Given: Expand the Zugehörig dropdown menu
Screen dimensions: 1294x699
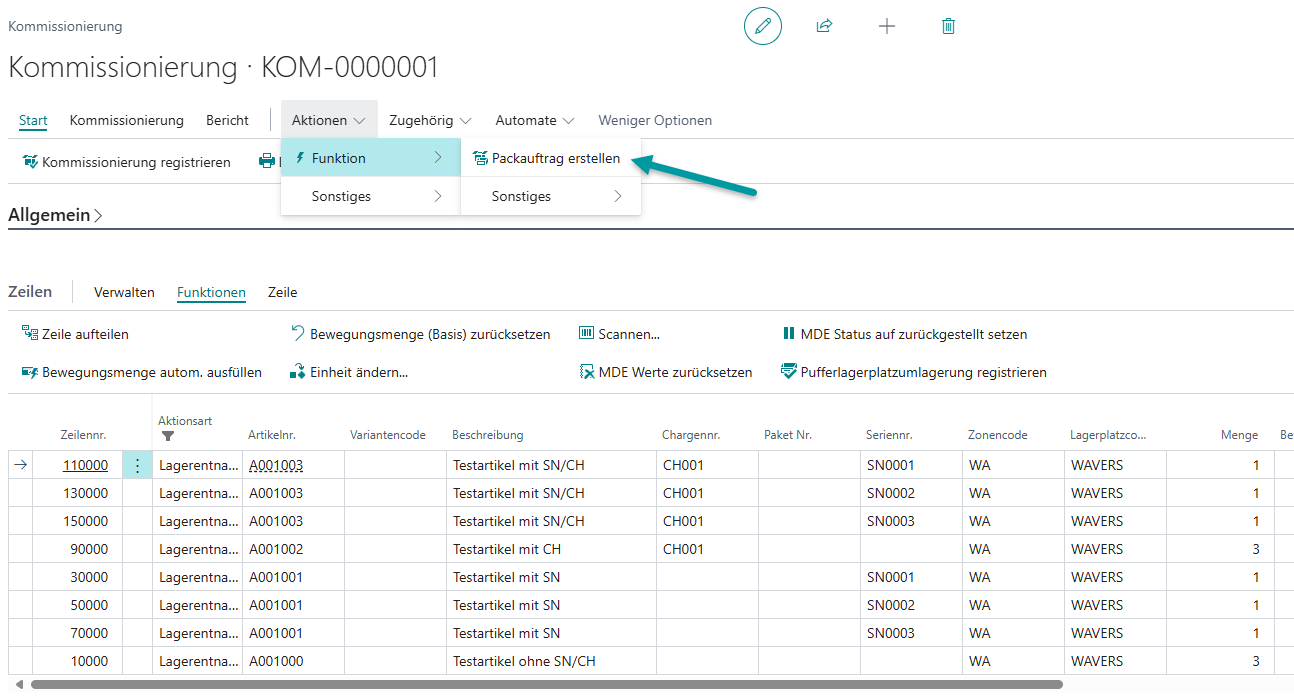Looking at the screenshot, I should (x=430, y=120).
